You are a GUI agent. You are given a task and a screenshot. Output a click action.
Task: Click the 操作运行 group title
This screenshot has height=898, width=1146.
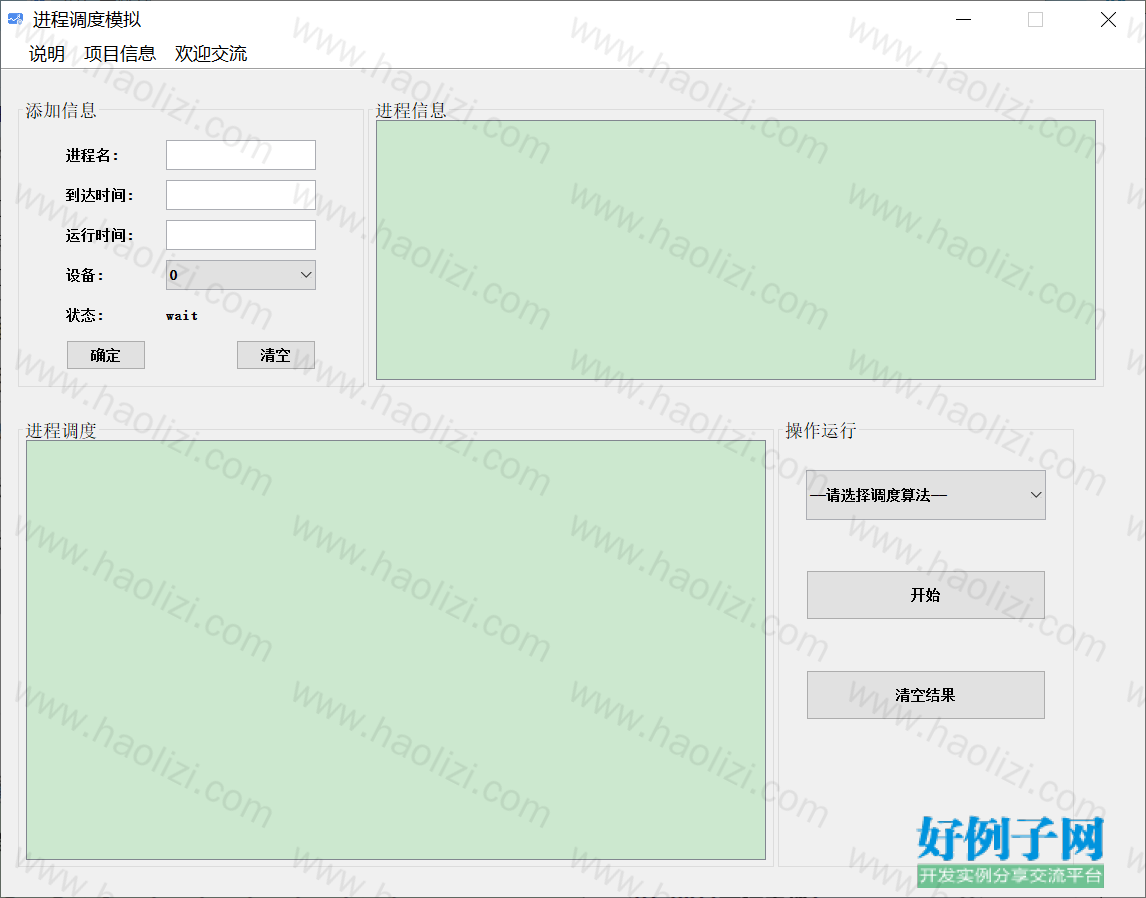820,430
